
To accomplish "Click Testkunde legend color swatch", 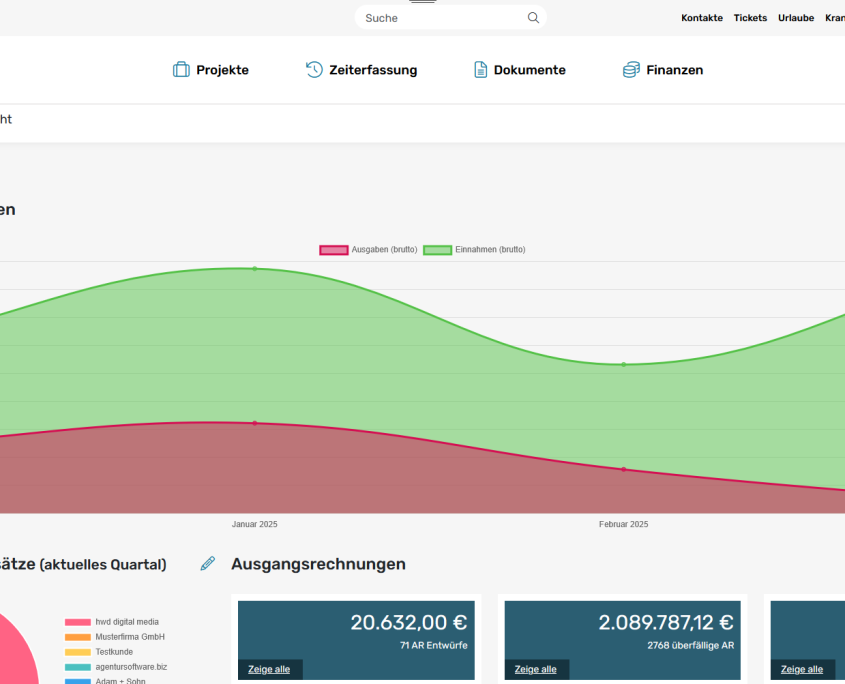I will pyautogui.click(x=78, y=652).
